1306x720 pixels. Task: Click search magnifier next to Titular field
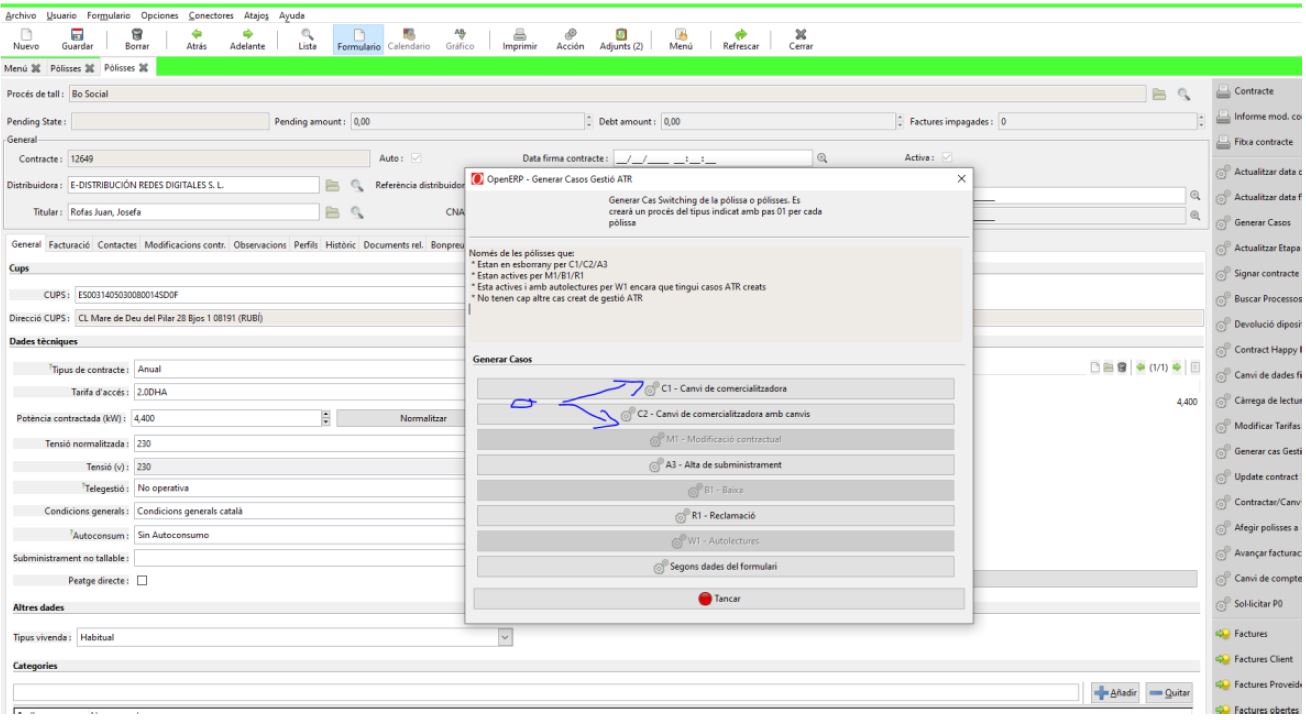tap(354, 211)
